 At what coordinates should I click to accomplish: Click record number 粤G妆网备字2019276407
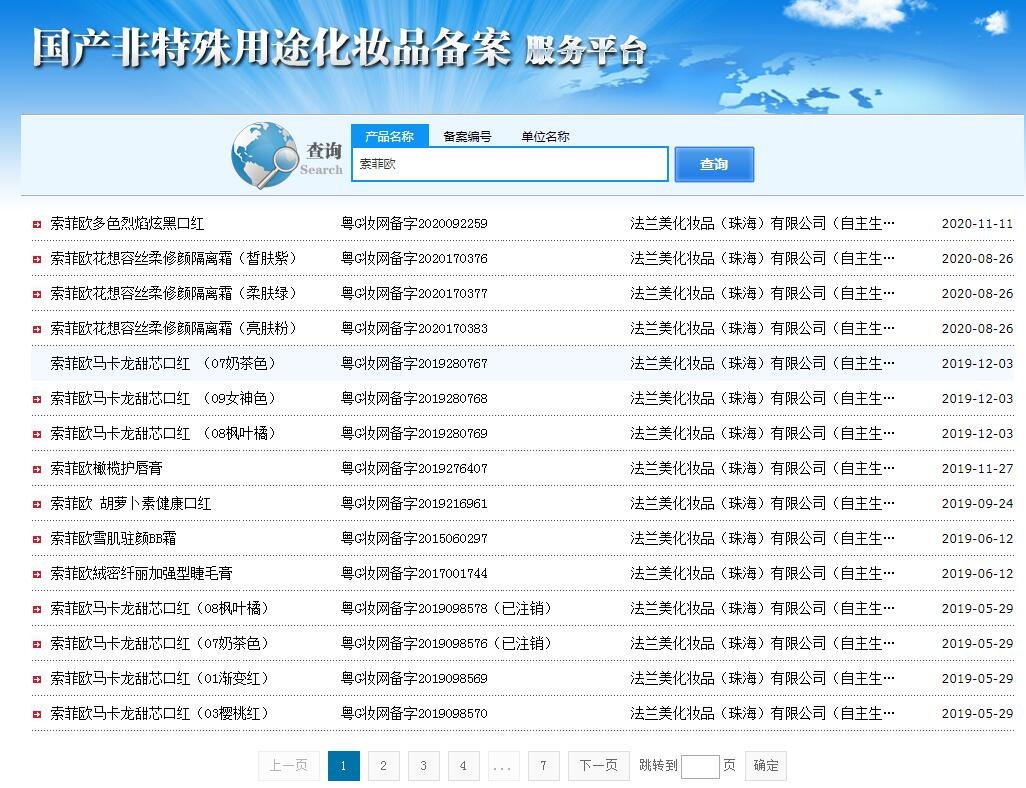[x=414, y=469]
